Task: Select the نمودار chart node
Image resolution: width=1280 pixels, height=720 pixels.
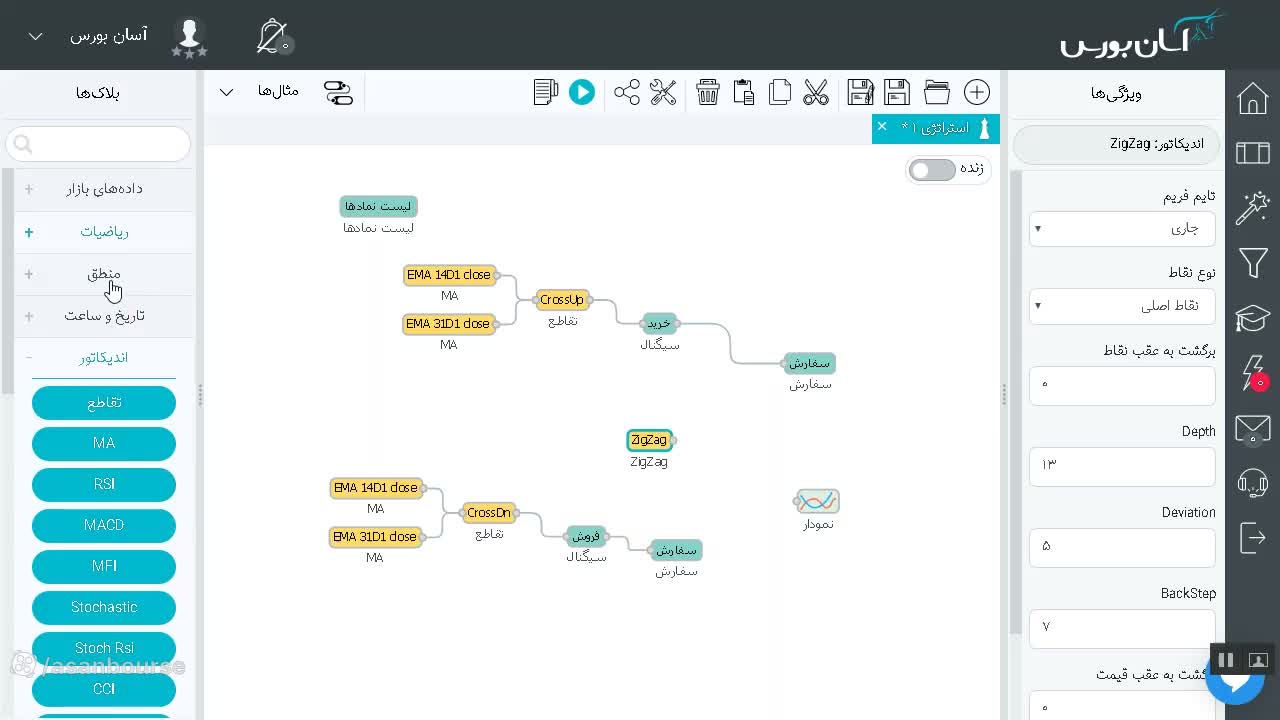Action: point(817,501)
